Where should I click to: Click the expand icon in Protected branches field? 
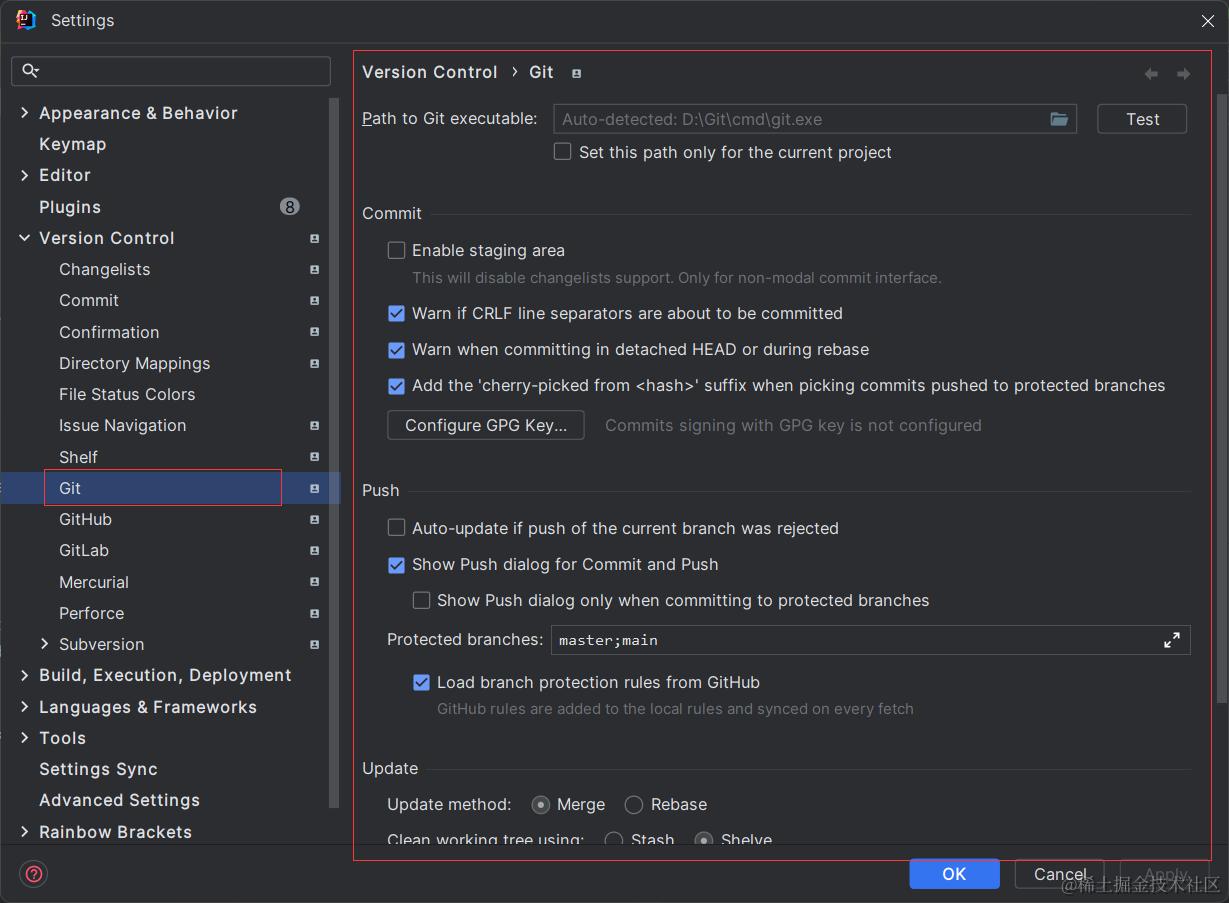(x=1172, y=640)
